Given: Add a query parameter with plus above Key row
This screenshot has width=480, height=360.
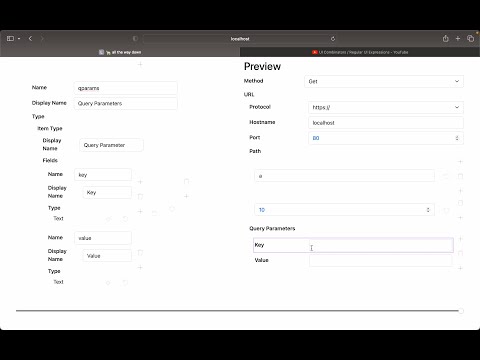Looking at the screenshot, I should pos(460,239).
